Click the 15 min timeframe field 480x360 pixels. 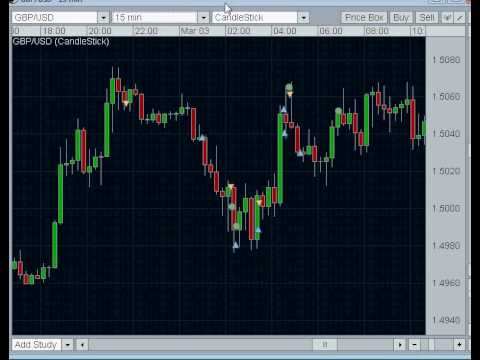pos(155,17)
